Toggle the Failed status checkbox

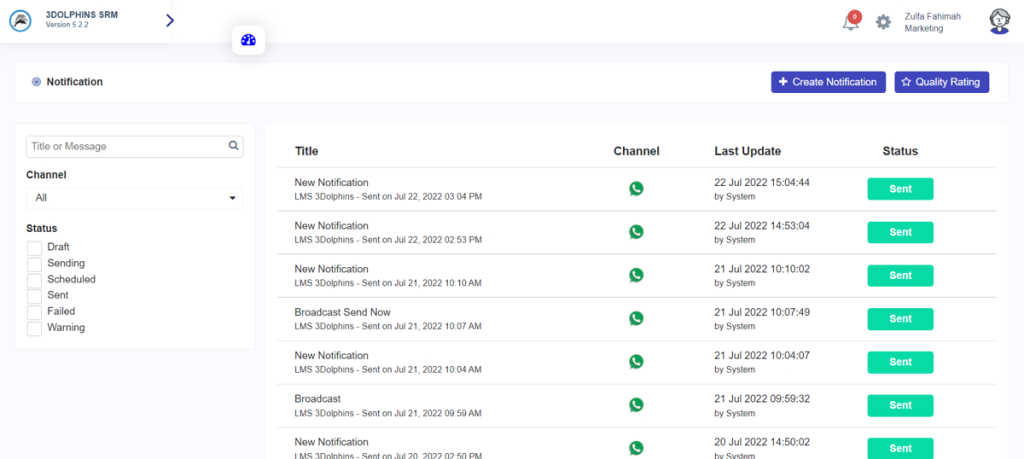coord(34,312)
